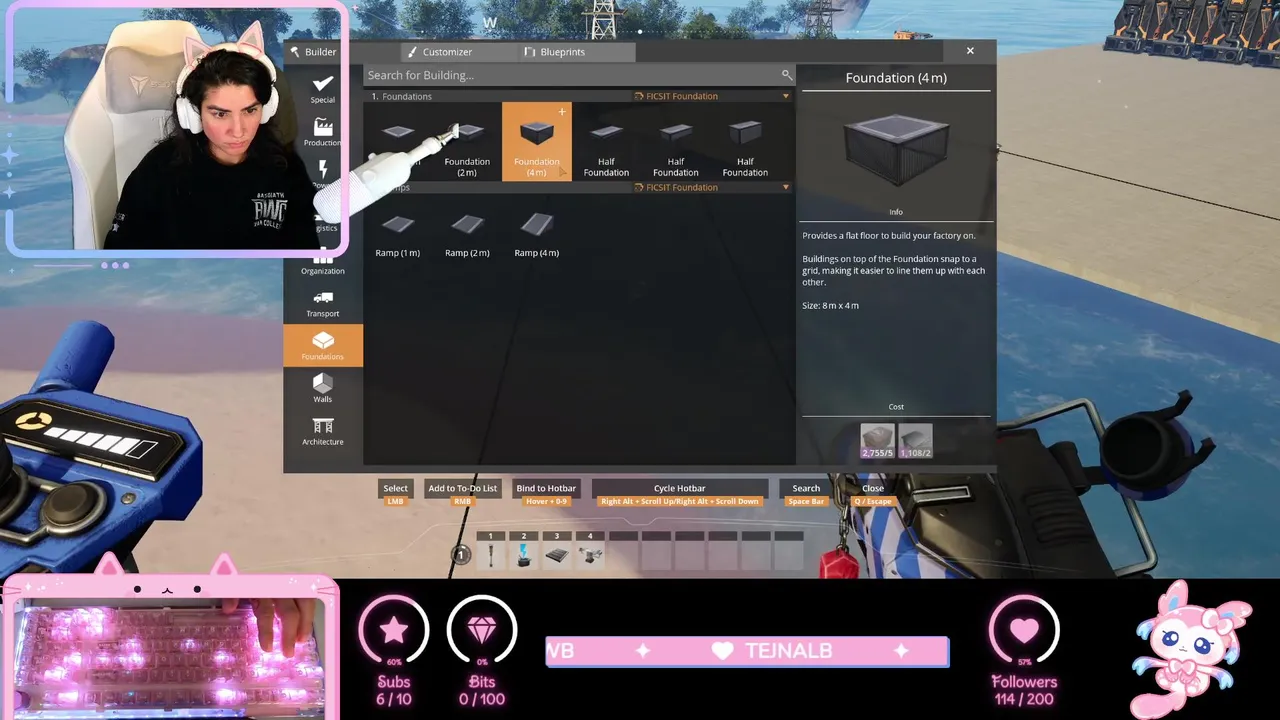Image resolution: width=1280 pixels, height=720 pixels.
Task: Click the Cycle Hotbar button
Action: coord(680,488)
